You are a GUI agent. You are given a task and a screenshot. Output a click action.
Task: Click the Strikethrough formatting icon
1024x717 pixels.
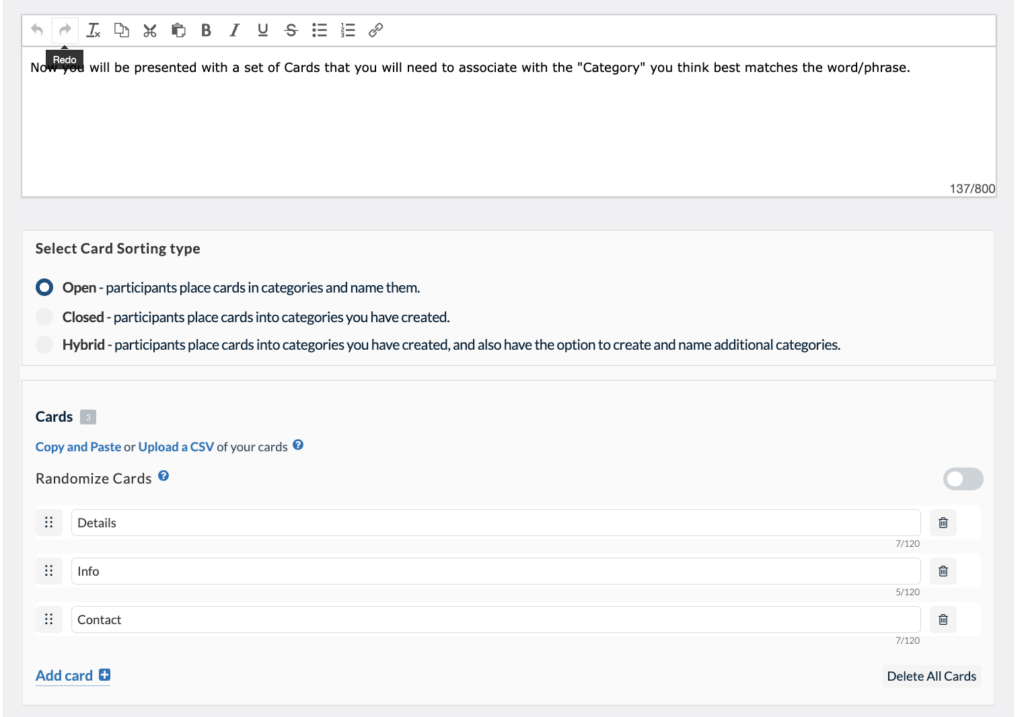coord(291,29)
